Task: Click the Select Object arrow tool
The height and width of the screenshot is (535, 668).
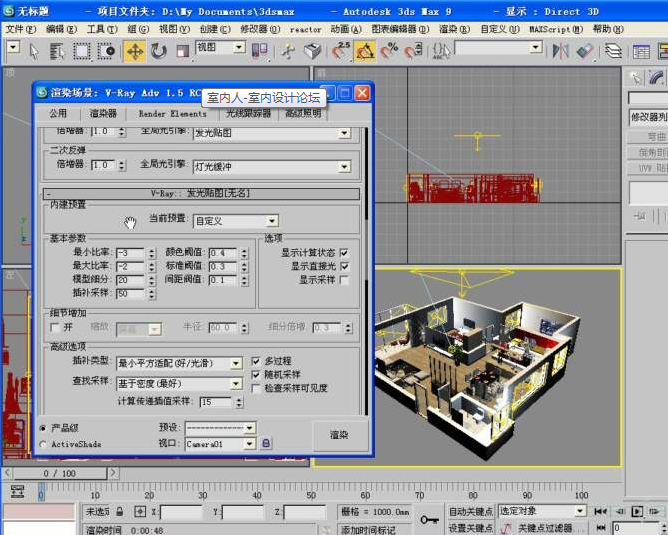Action: [x=34, y=50]
